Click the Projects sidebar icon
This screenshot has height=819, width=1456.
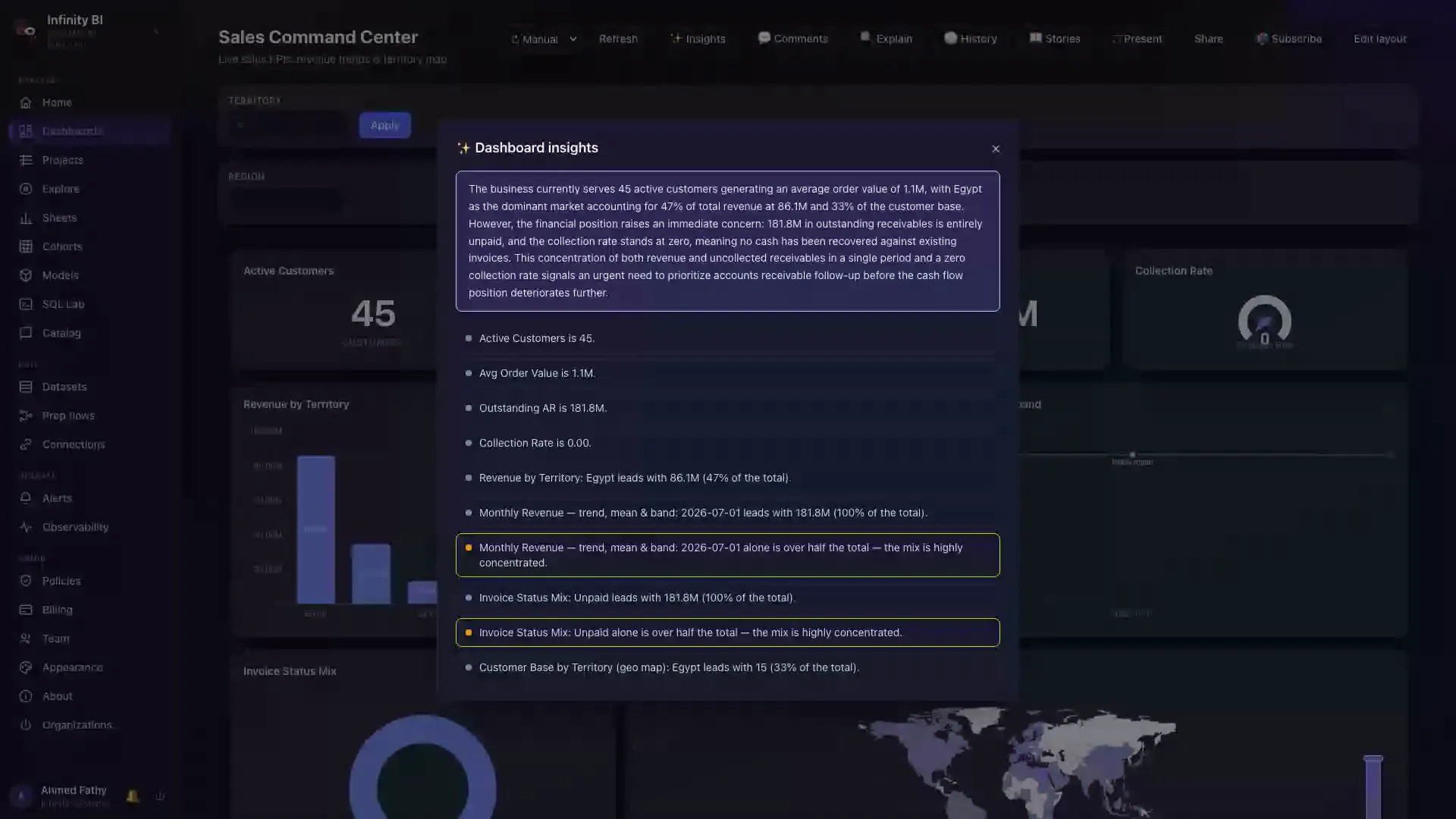point(26,160)
